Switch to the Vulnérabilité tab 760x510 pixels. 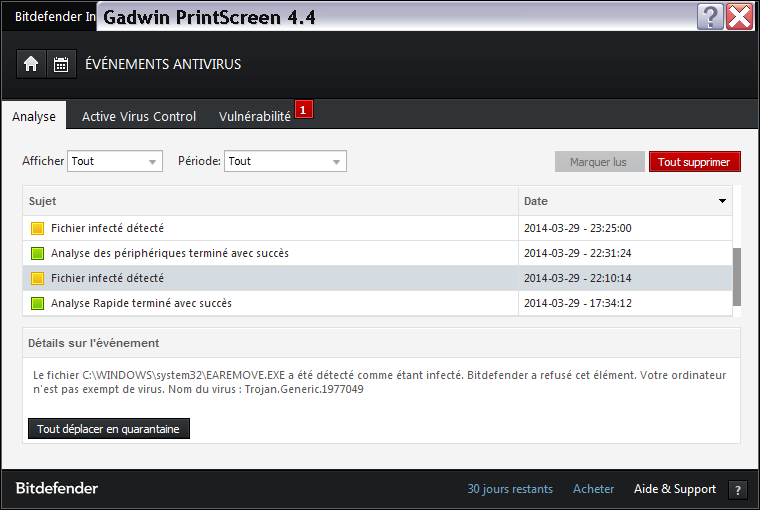click(254, 116)
